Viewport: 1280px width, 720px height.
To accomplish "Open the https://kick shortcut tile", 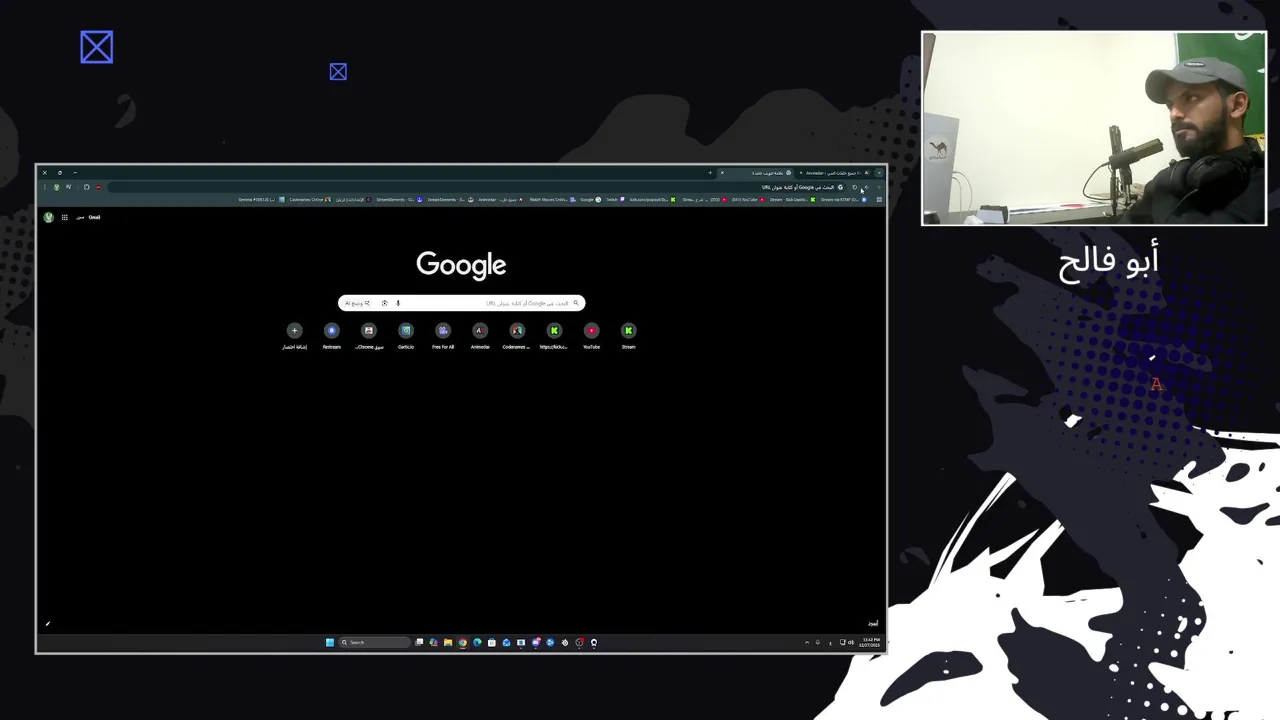I will click(554, 334).
